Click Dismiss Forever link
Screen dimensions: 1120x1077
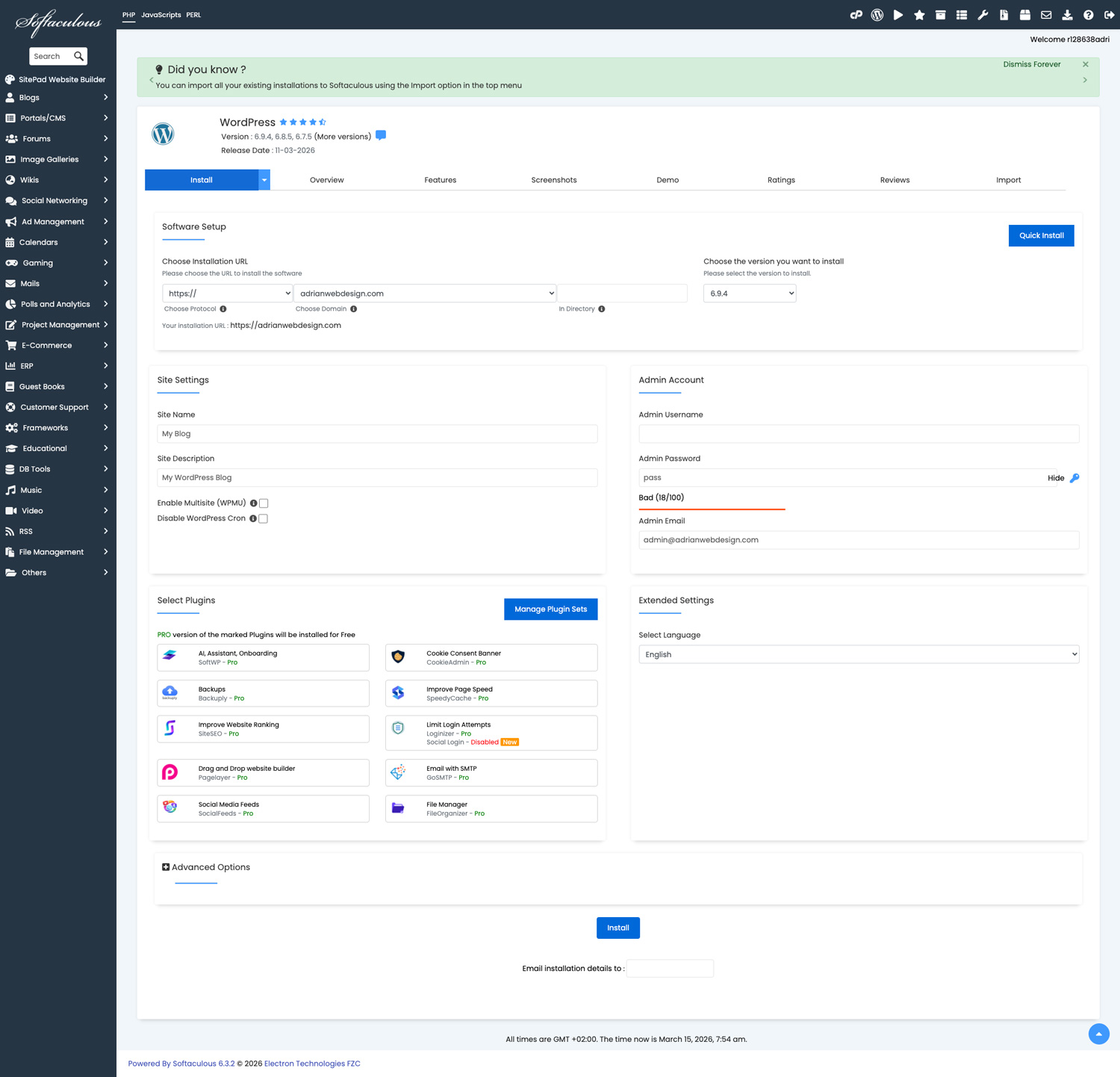(x=1032, y=64)
